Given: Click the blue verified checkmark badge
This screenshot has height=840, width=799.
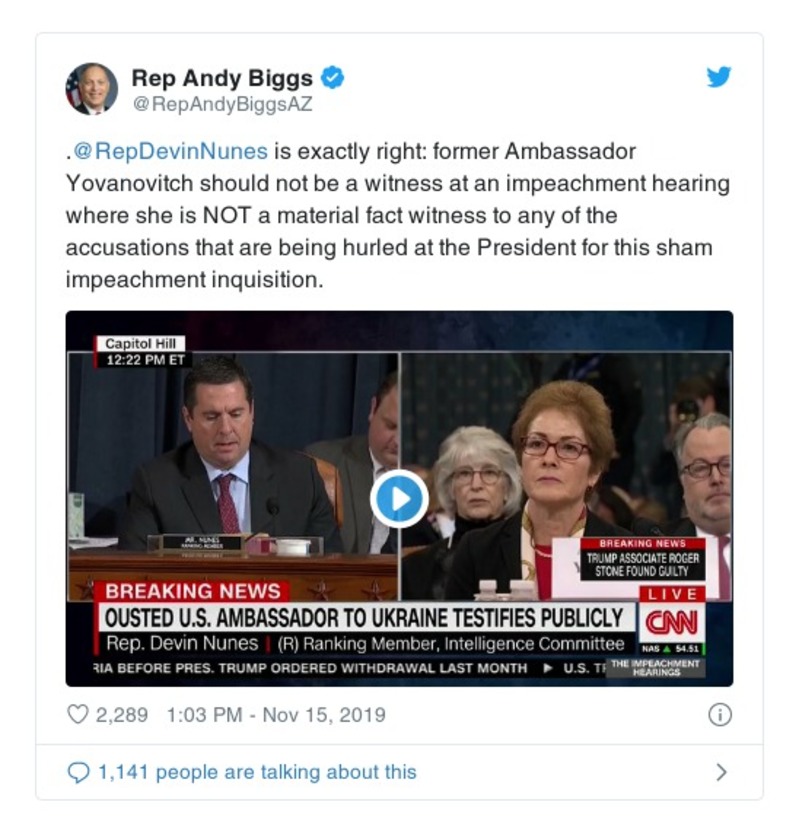Looking at the screenshot, I should 332,78.
